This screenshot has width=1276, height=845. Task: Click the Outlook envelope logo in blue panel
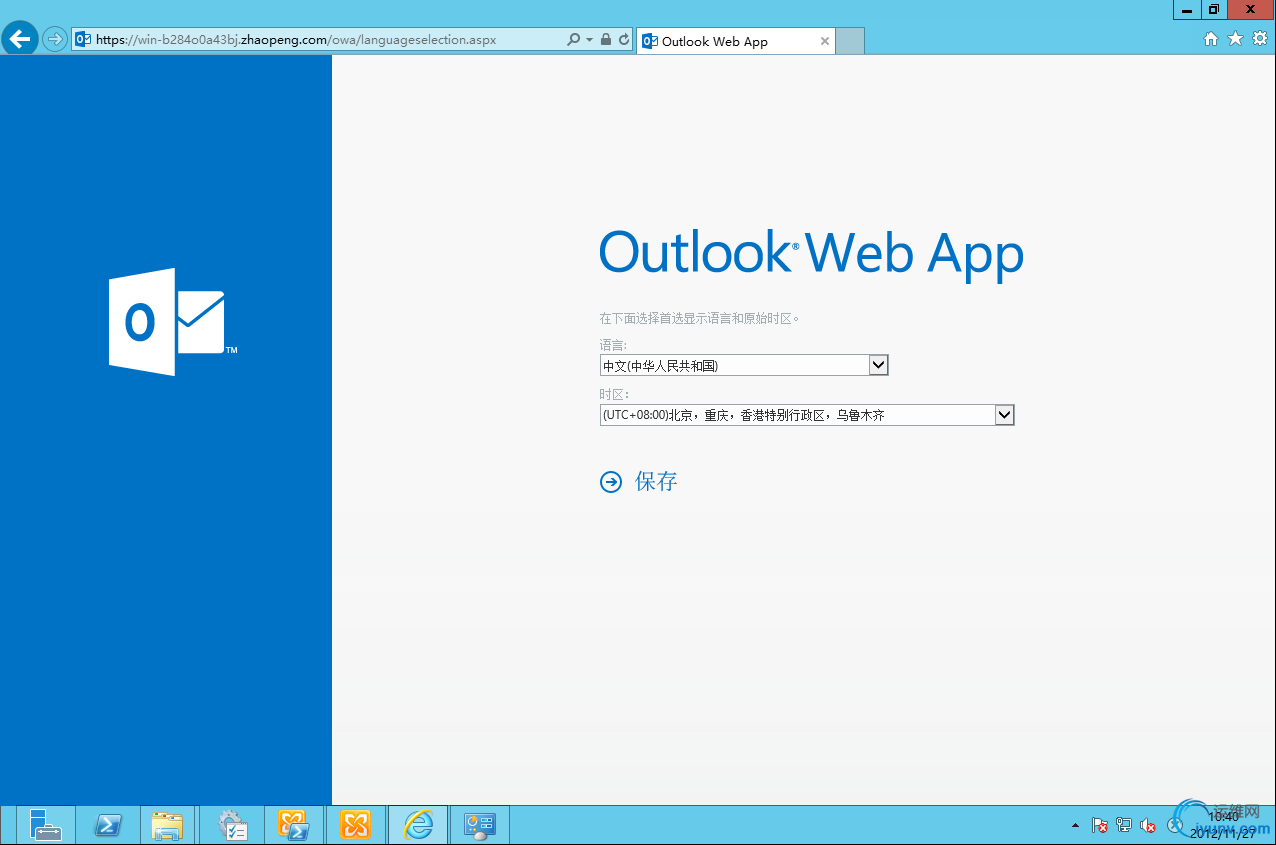(x=172, y=322)
